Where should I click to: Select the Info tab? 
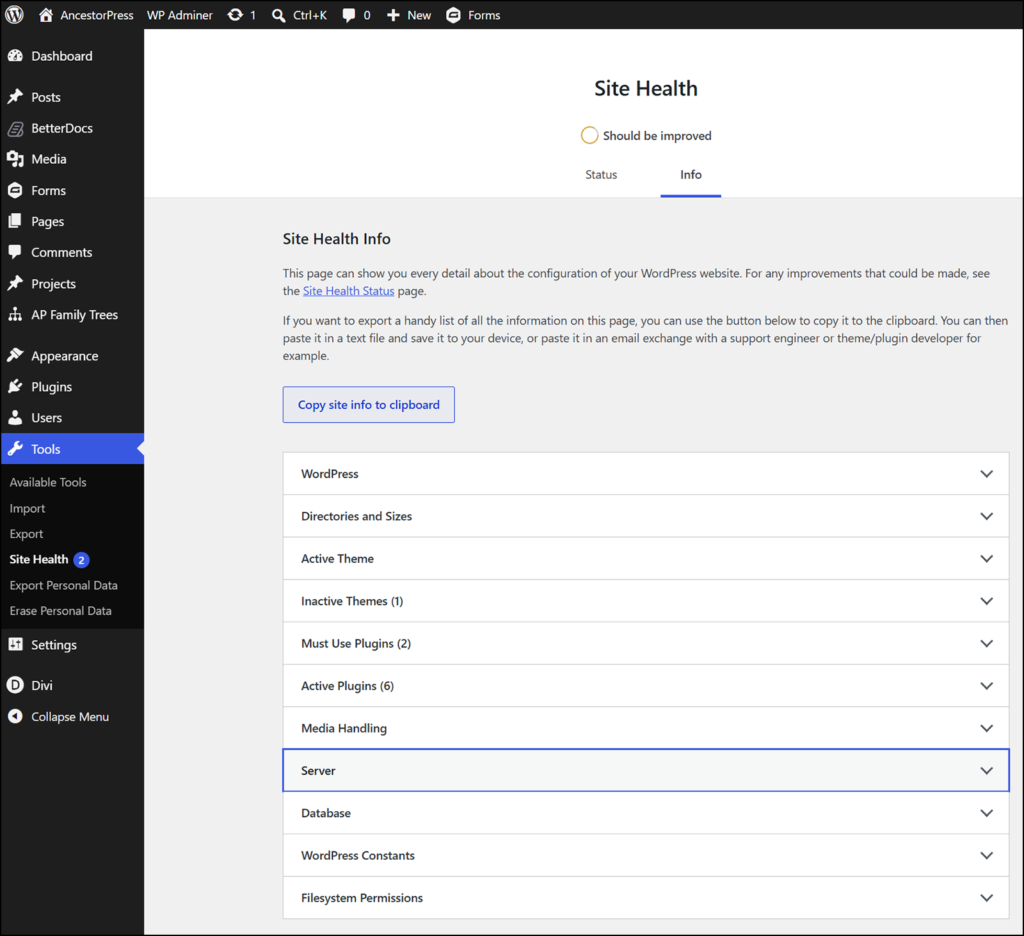click(x=690, y=174)
